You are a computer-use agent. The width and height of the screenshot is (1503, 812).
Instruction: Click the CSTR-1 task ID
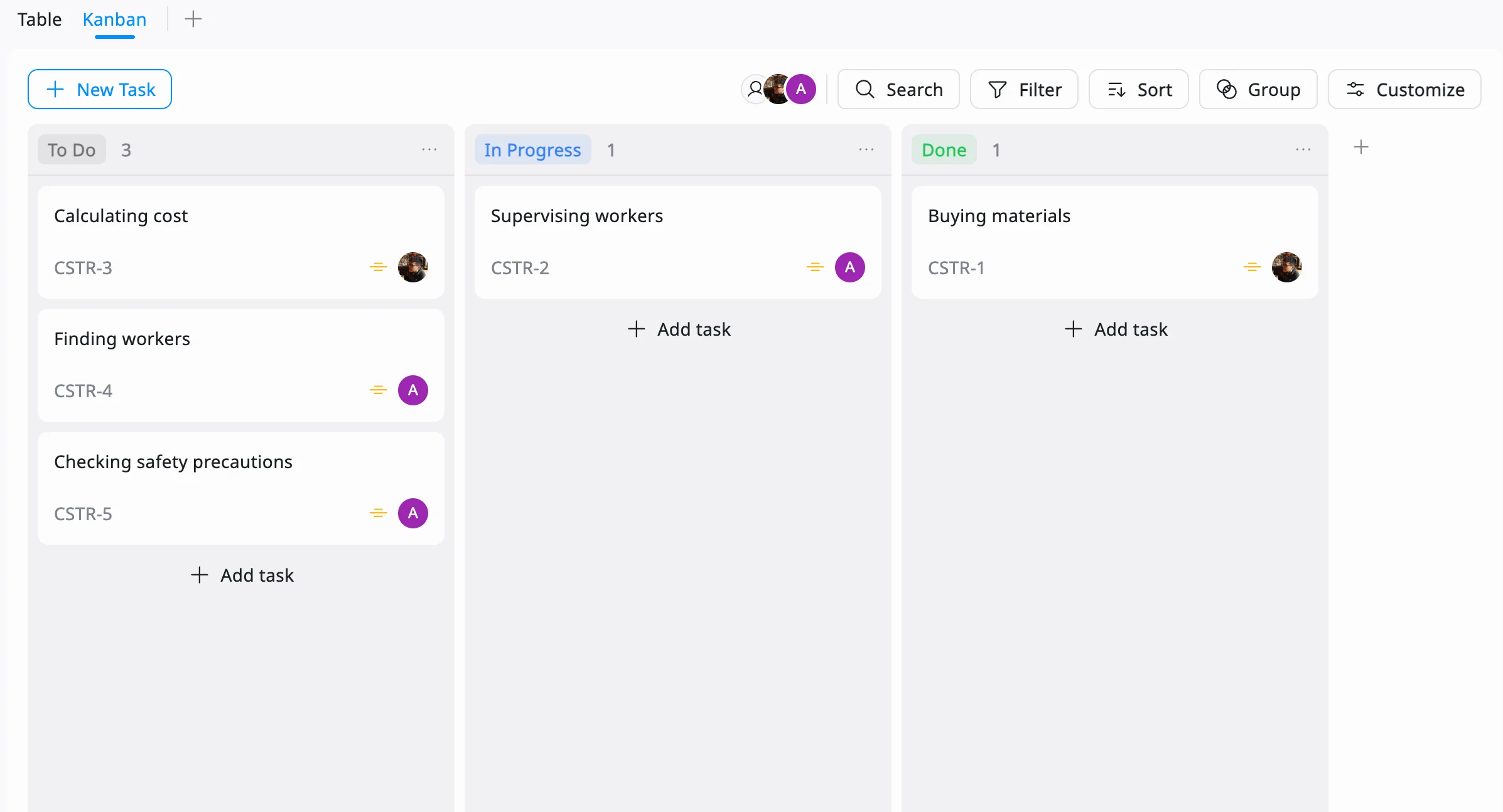tap(956, 267)
